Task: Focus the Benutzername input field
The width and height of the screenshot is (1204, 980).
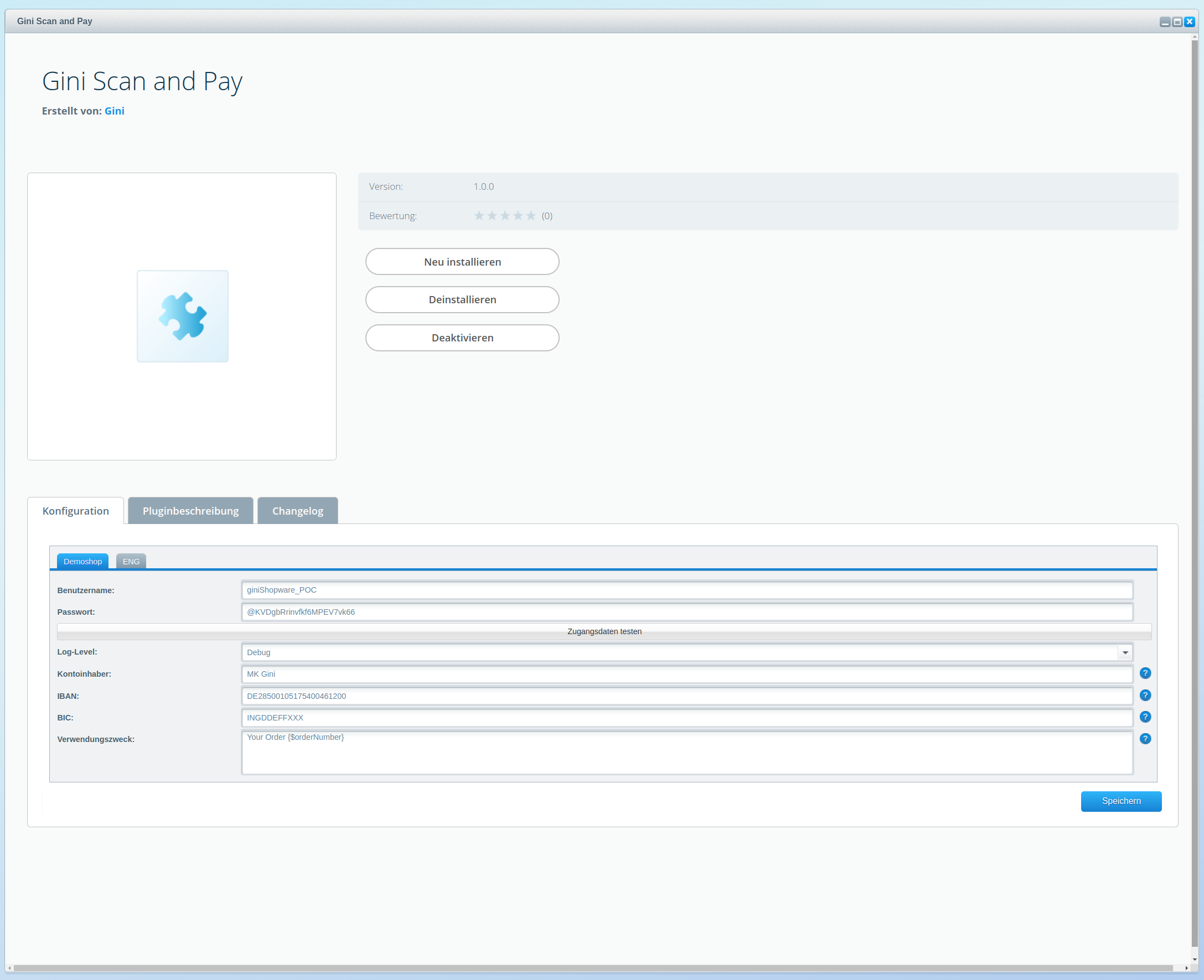Action: (x=687, y=590)
